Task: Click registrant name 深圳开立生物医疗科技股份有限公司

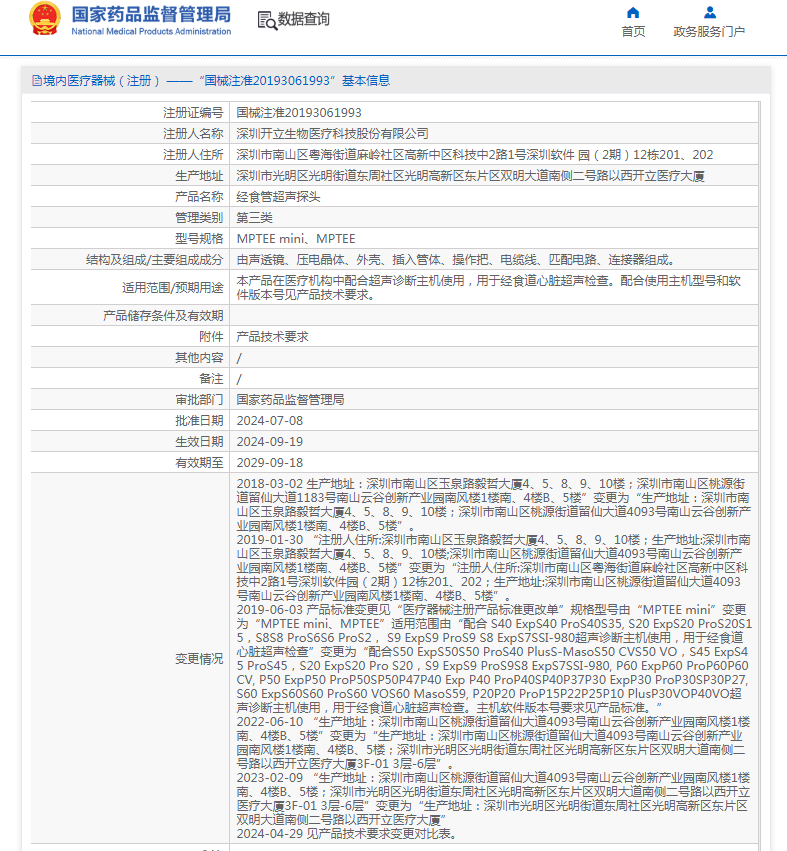Action: 332,133
